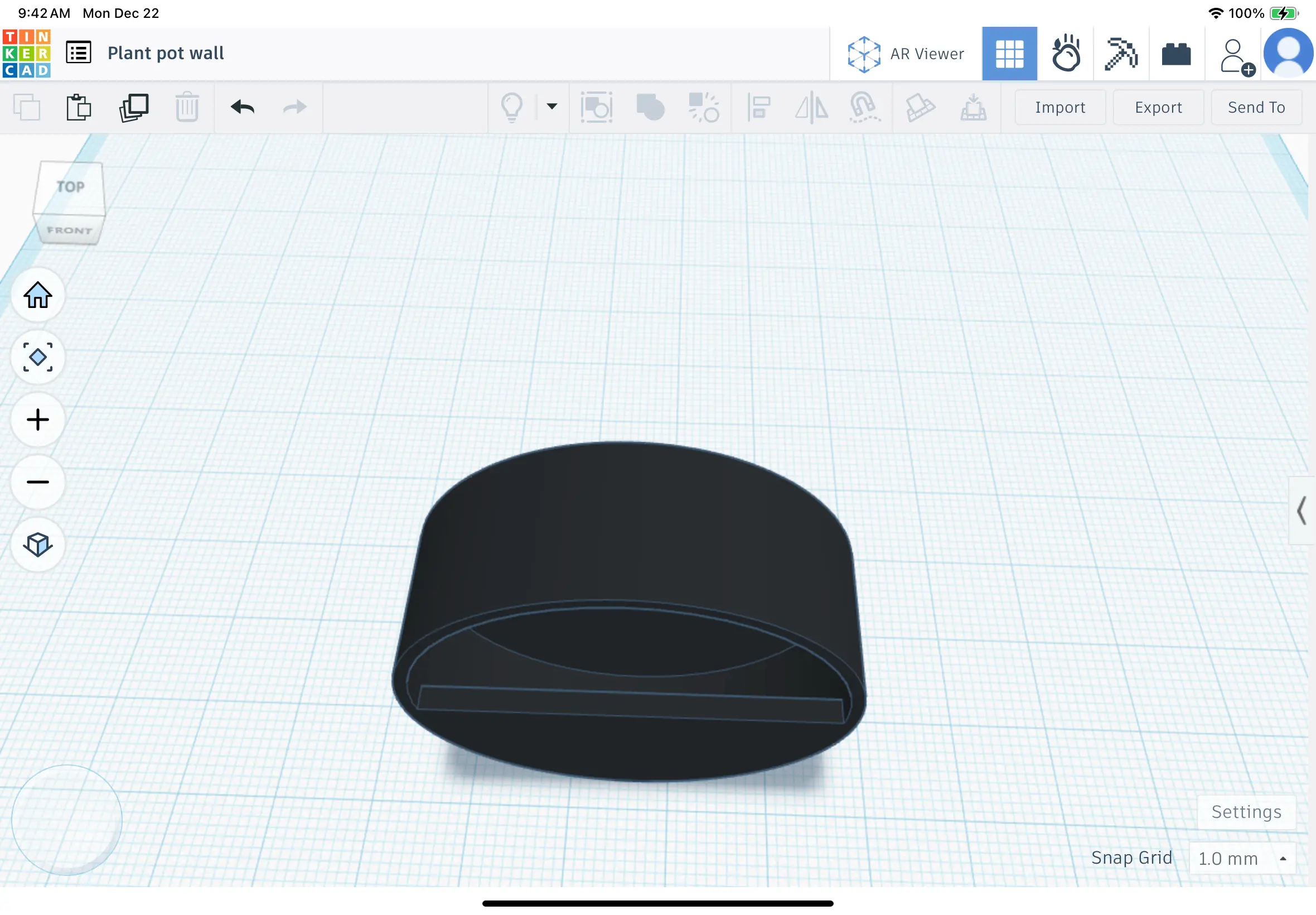The image size is (1316, 915).
Task: Reset camera with Home view button
Action: click(x=38, y=295)
